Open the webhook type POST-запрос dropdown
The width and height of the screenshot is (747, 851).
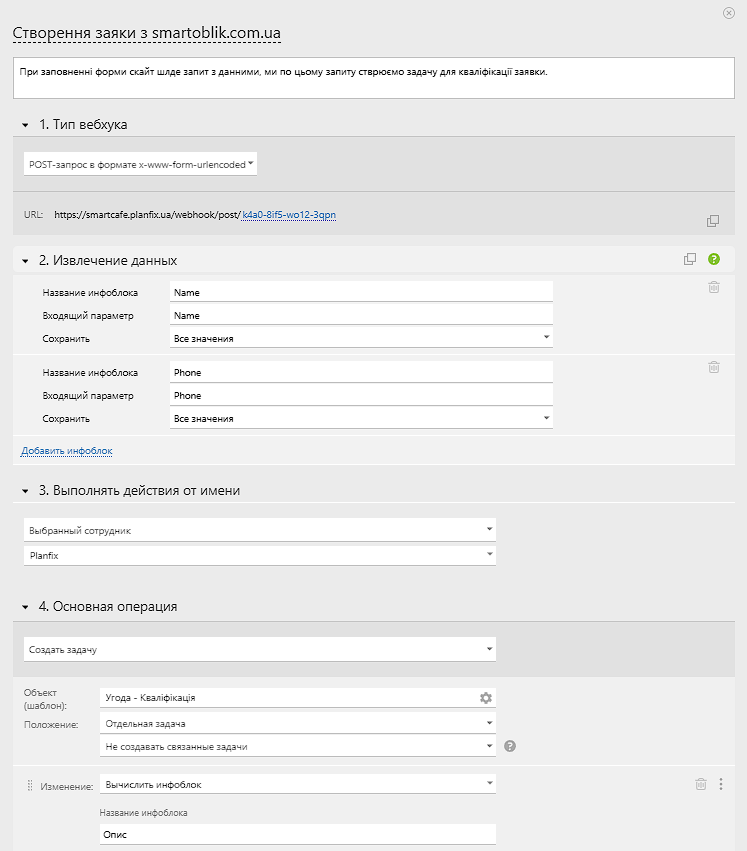(x=140, y=164)
